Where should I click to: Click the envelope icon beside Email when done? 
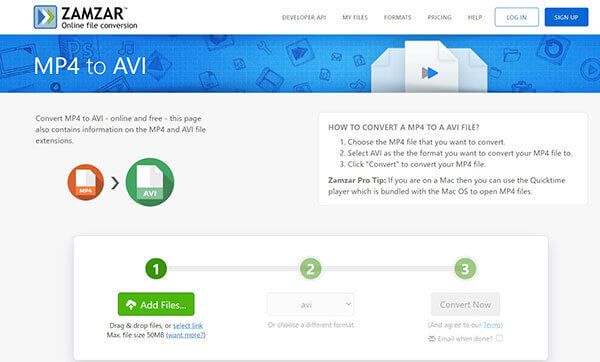[x=432, y=339]
